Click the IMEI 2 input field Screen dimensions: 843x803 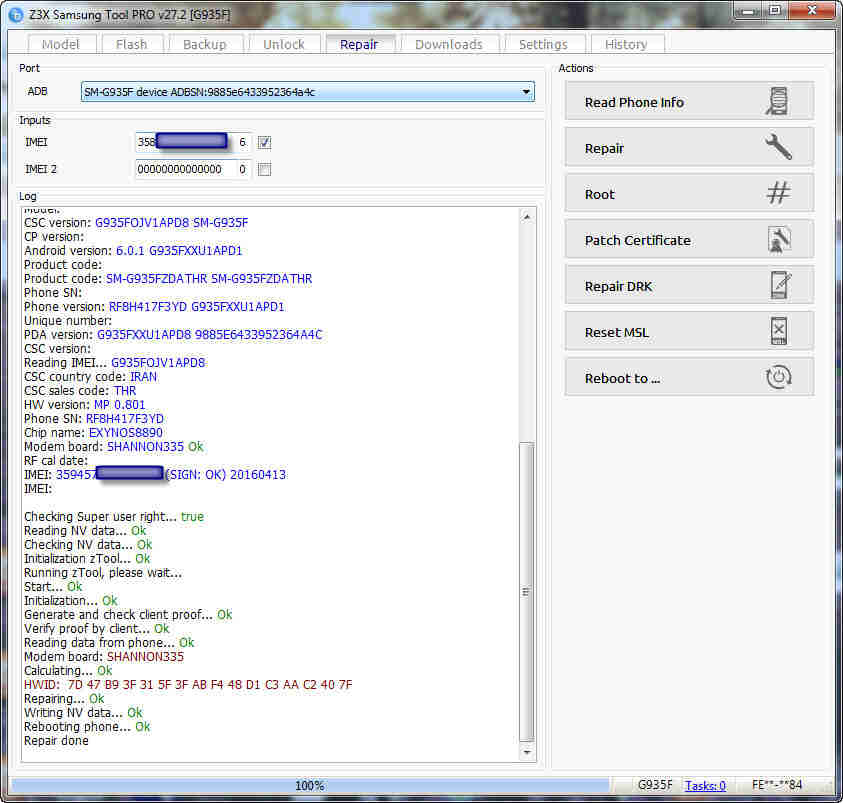point(183,169)
